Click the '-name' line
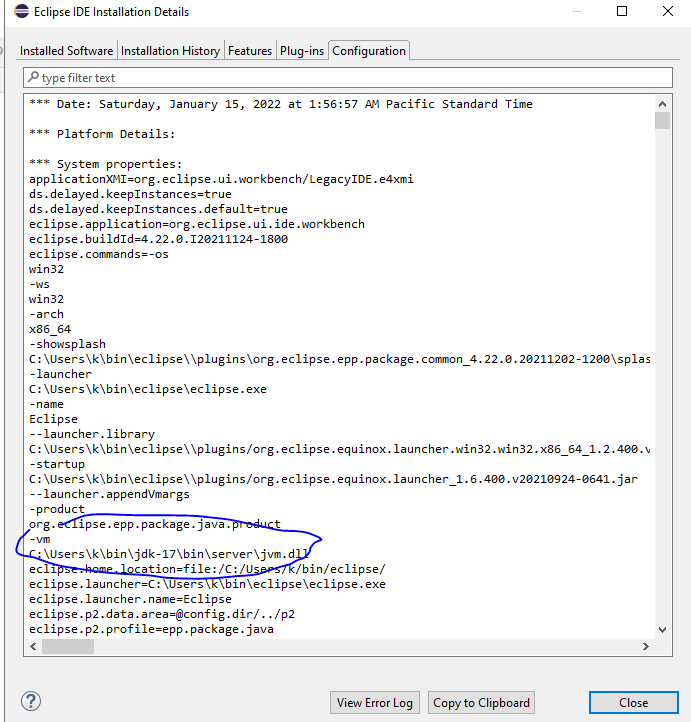 click(x=46, y=404)
